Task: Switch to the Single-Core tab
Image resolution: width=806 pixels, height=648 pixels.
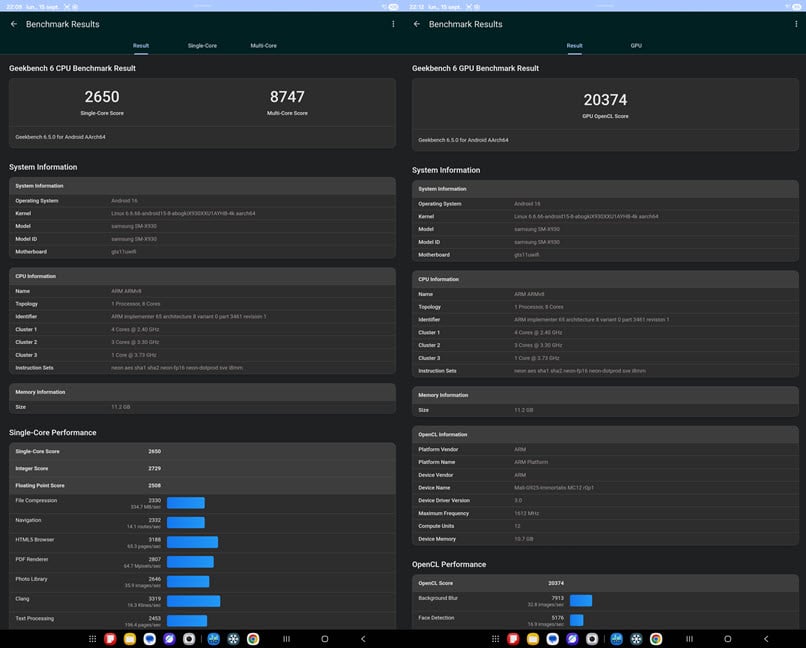Action: click(x=202, y=46)
